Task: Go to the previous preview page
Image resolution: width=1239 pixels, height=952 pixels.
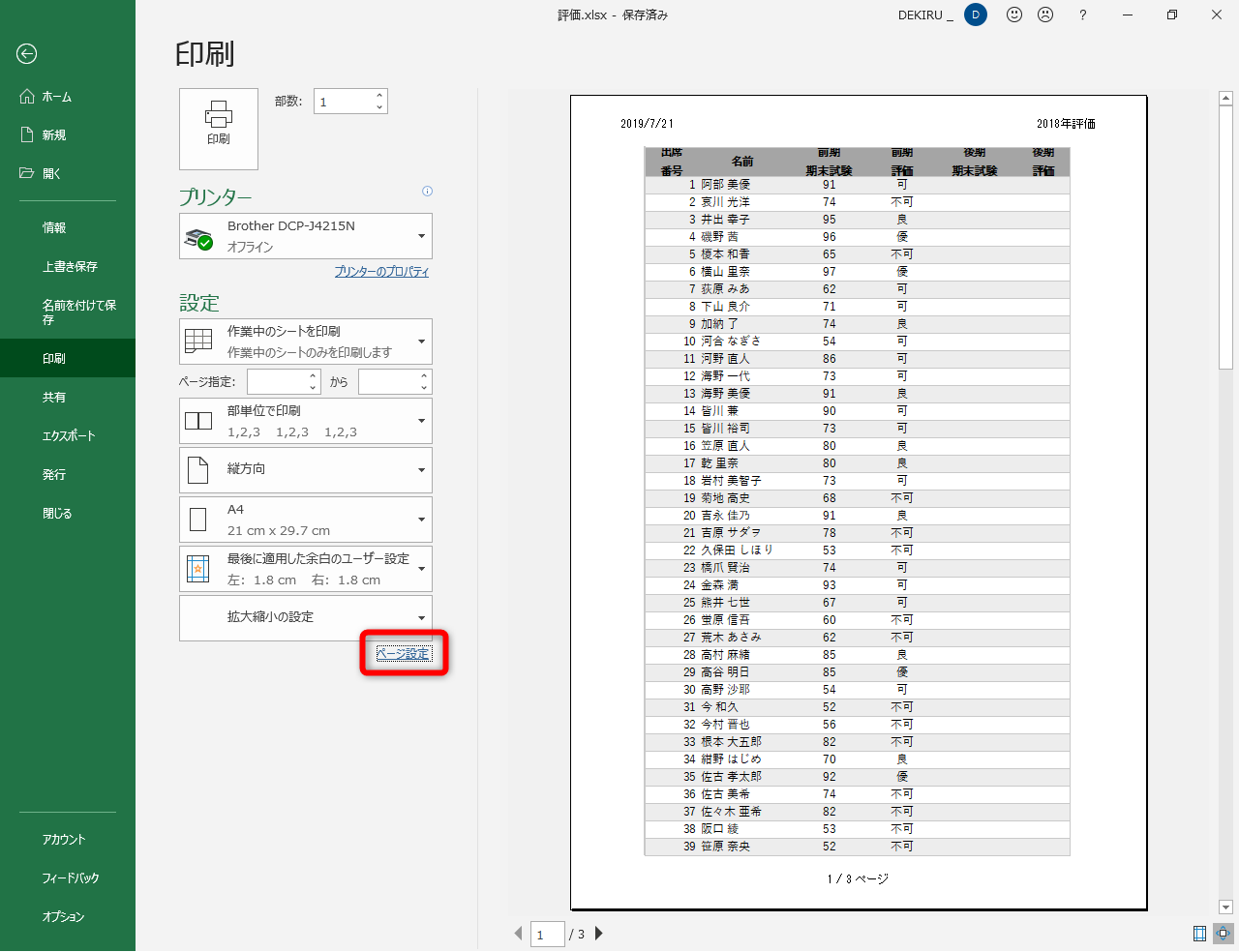Action: coord(518,934)
